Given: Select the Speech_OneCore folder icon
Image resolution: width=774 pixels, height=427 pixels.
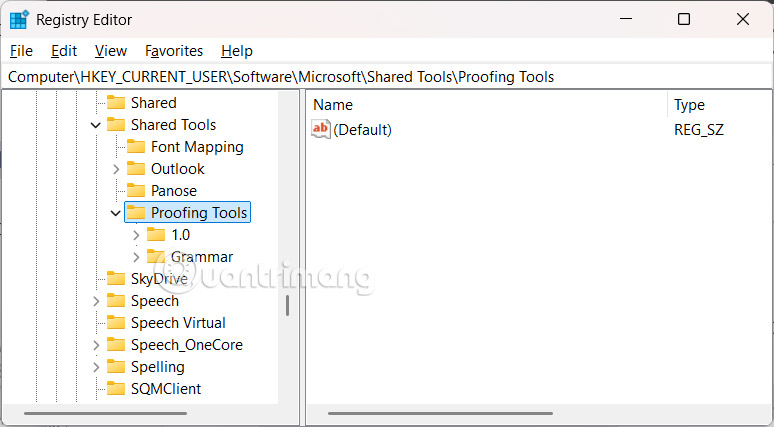Looking at the screenshot, I should [x=116, y=345].
